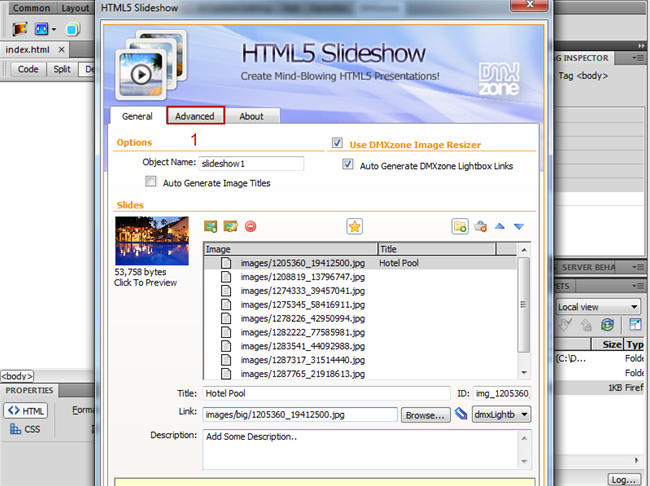Move slide down with blue down arrow
Screen dimensions: 650x486
click(x=519, y=226)
